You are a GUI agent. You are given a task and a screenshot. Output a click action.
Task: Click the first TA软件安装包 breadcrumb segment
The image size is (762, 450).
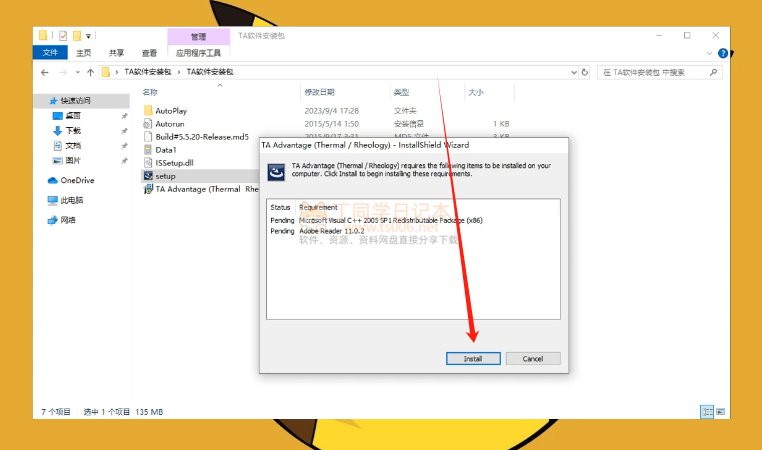click(148, 72)
